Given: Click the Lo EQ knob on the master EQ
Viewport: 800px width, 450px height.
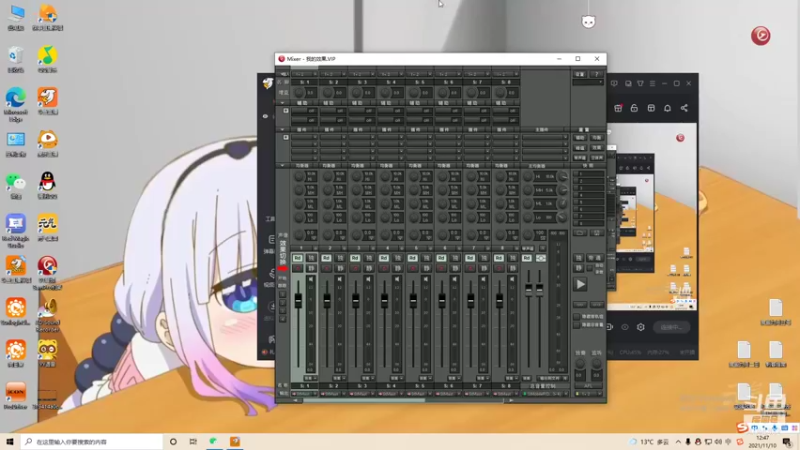Looking at the screenshot, I should pyautogui.click(x=529, y=217).
